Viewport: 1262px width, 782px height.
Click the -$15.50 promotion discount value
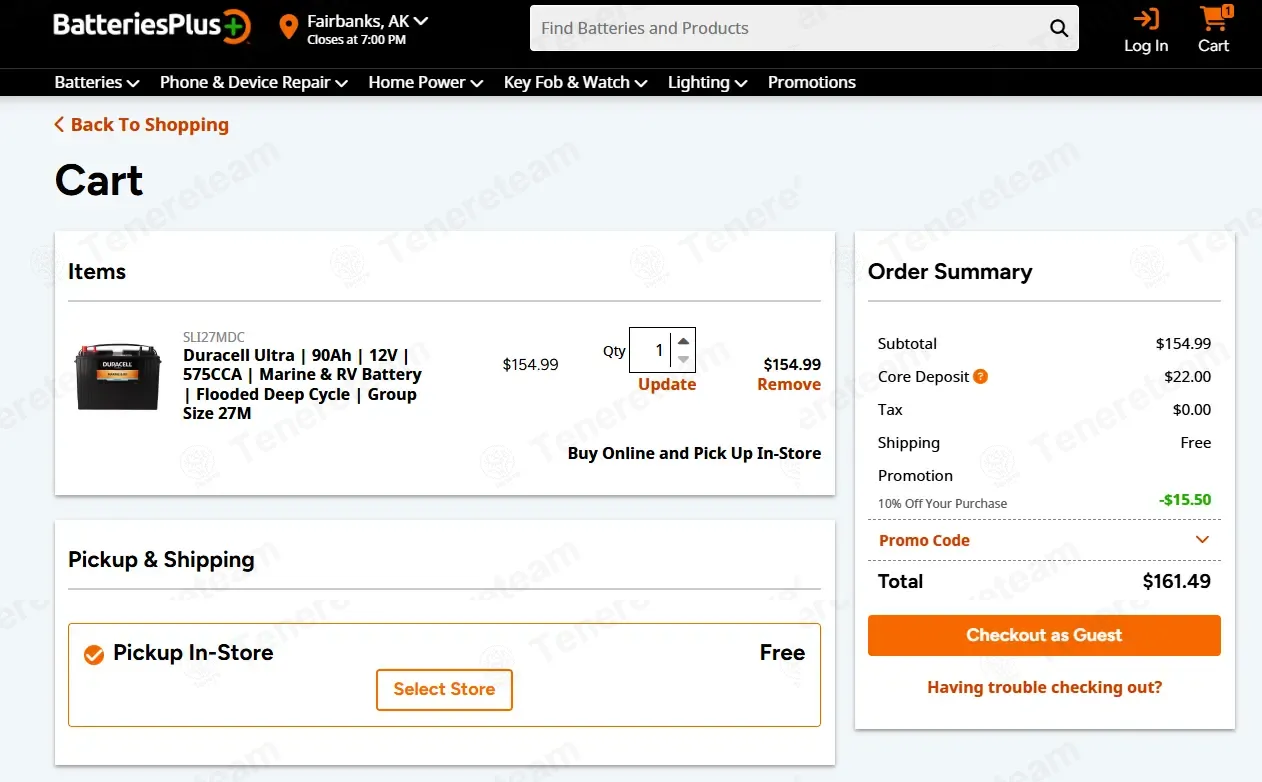[x=1185, y=499]
